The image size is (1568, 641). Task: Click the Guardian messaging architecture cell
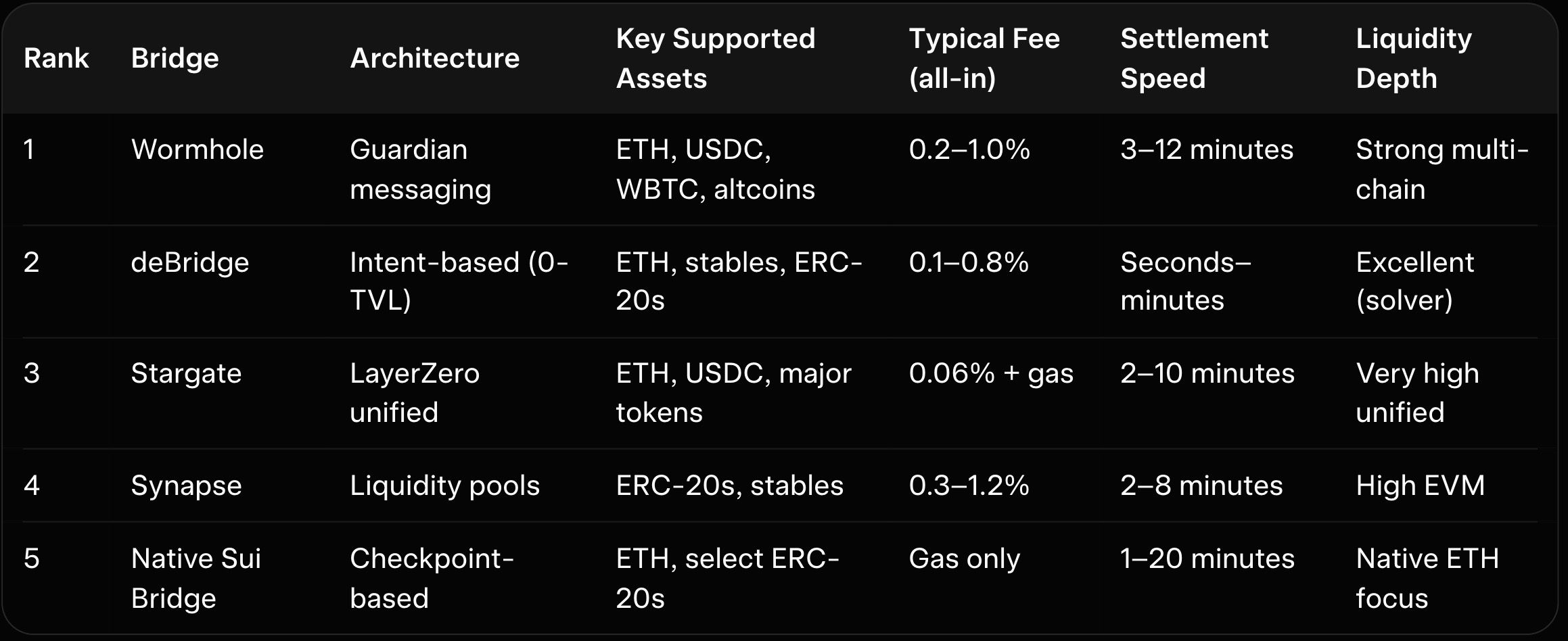[x=419, y=169]
